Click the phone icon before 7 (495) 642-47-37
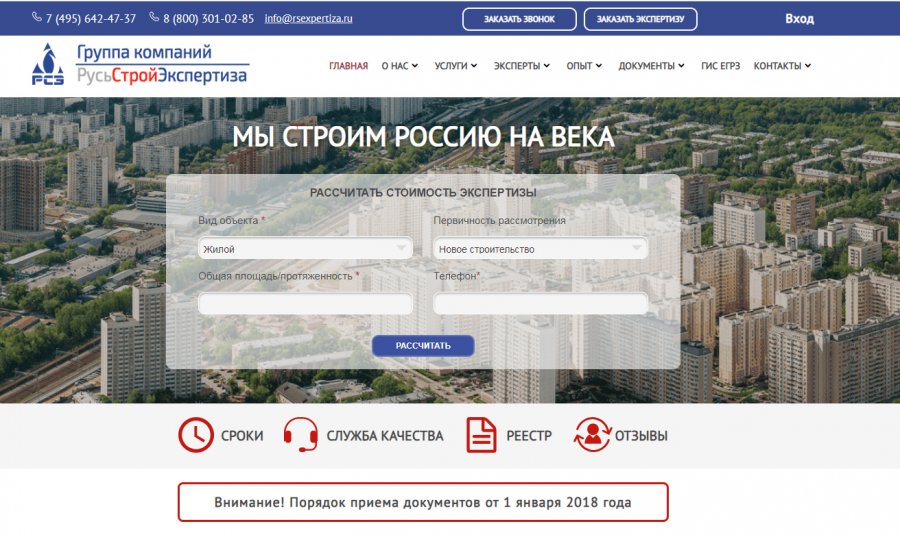Image resolution: width=900 pixels, height=537 pixels. 37,17
